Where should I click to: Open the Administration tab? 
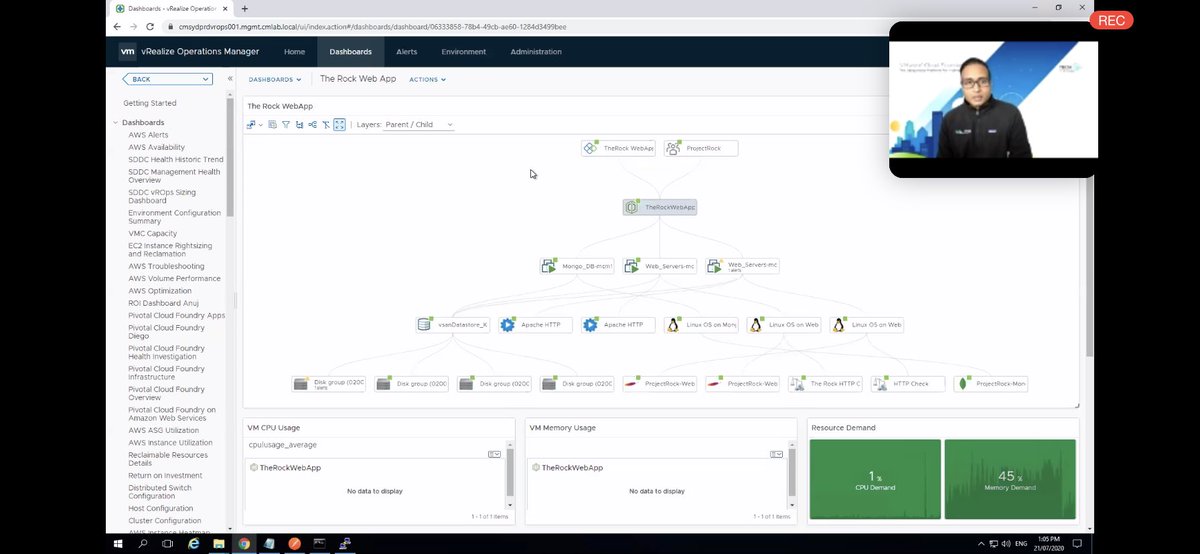click(536, 52)
